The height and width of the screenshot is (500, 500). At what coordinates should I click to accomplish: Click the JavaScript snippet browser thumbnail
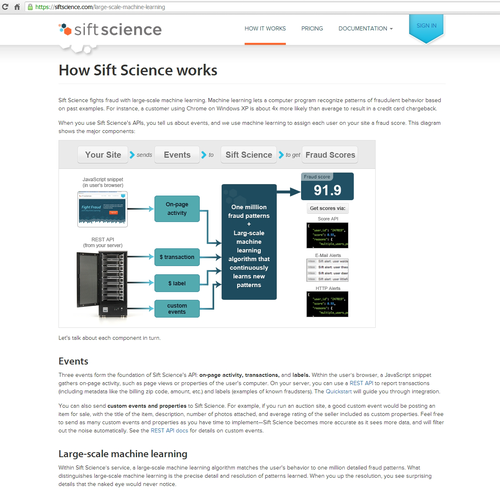pyautogui.click(x=102, y=209)
